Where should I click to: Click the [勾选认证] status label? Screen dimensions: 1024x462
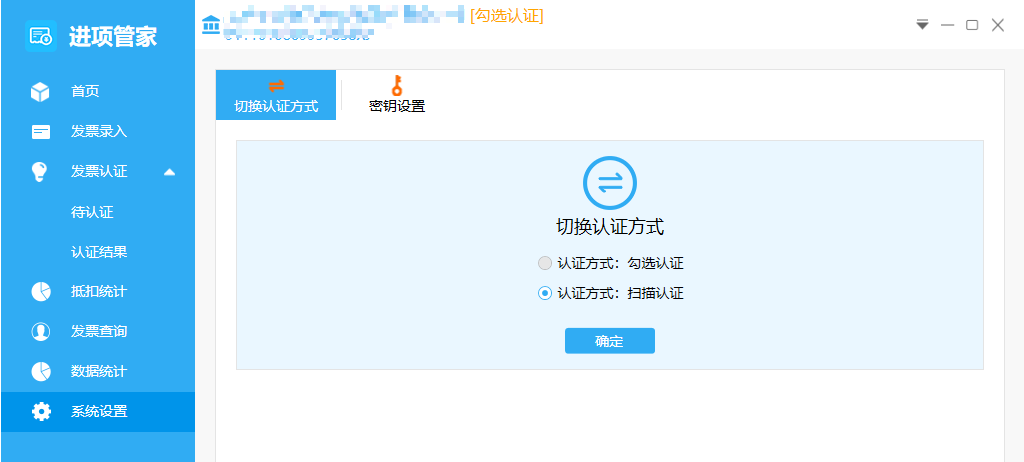(x=507, y=15)
